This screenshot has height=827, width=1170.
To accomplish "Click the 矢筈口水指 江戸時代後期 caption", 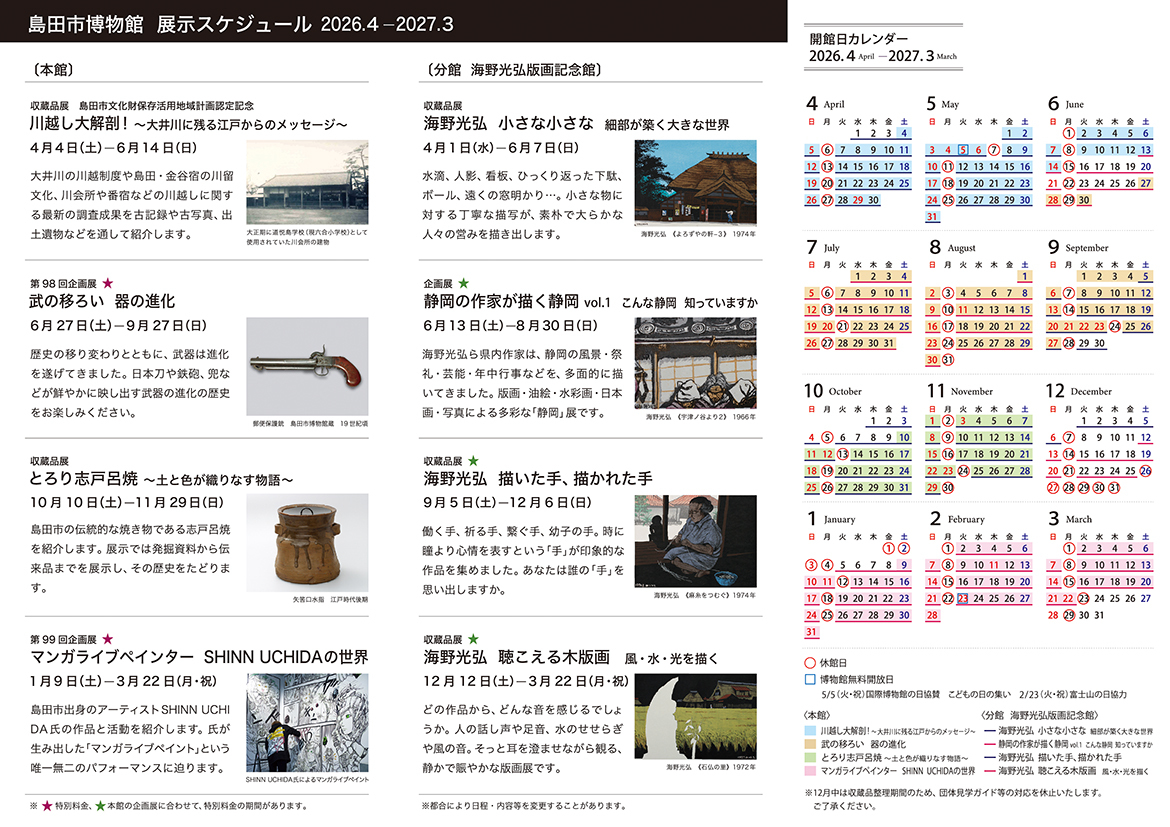I will [330, 599].
